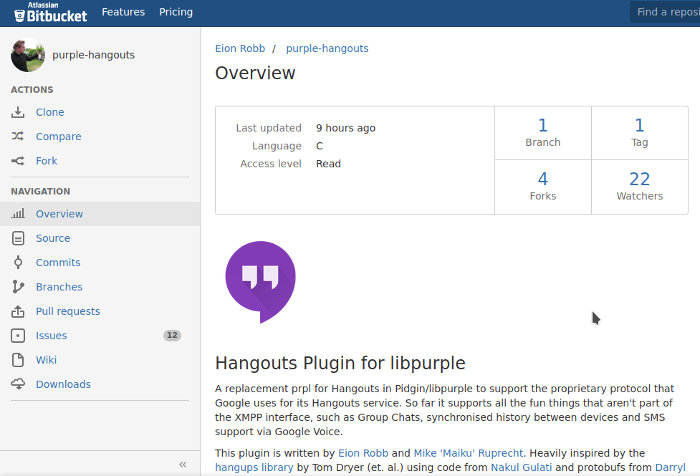Click the Wiki page icon

[x=18, y=359]
